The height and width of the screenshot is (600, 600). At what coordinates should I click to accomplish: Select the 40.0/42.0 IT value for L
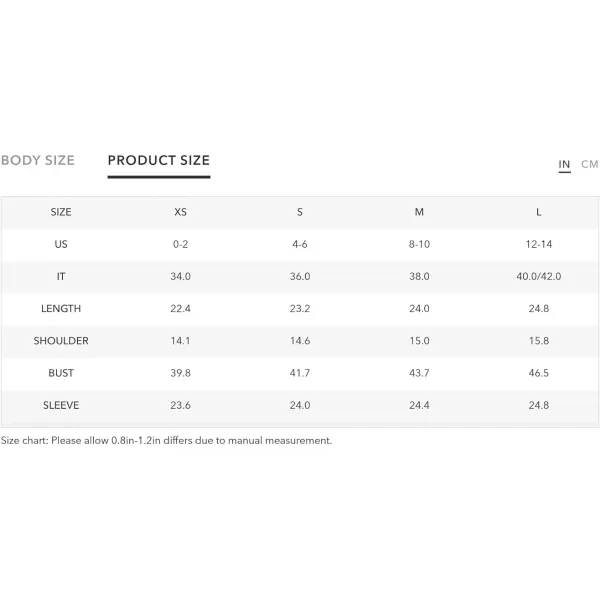tap(538, 276)
